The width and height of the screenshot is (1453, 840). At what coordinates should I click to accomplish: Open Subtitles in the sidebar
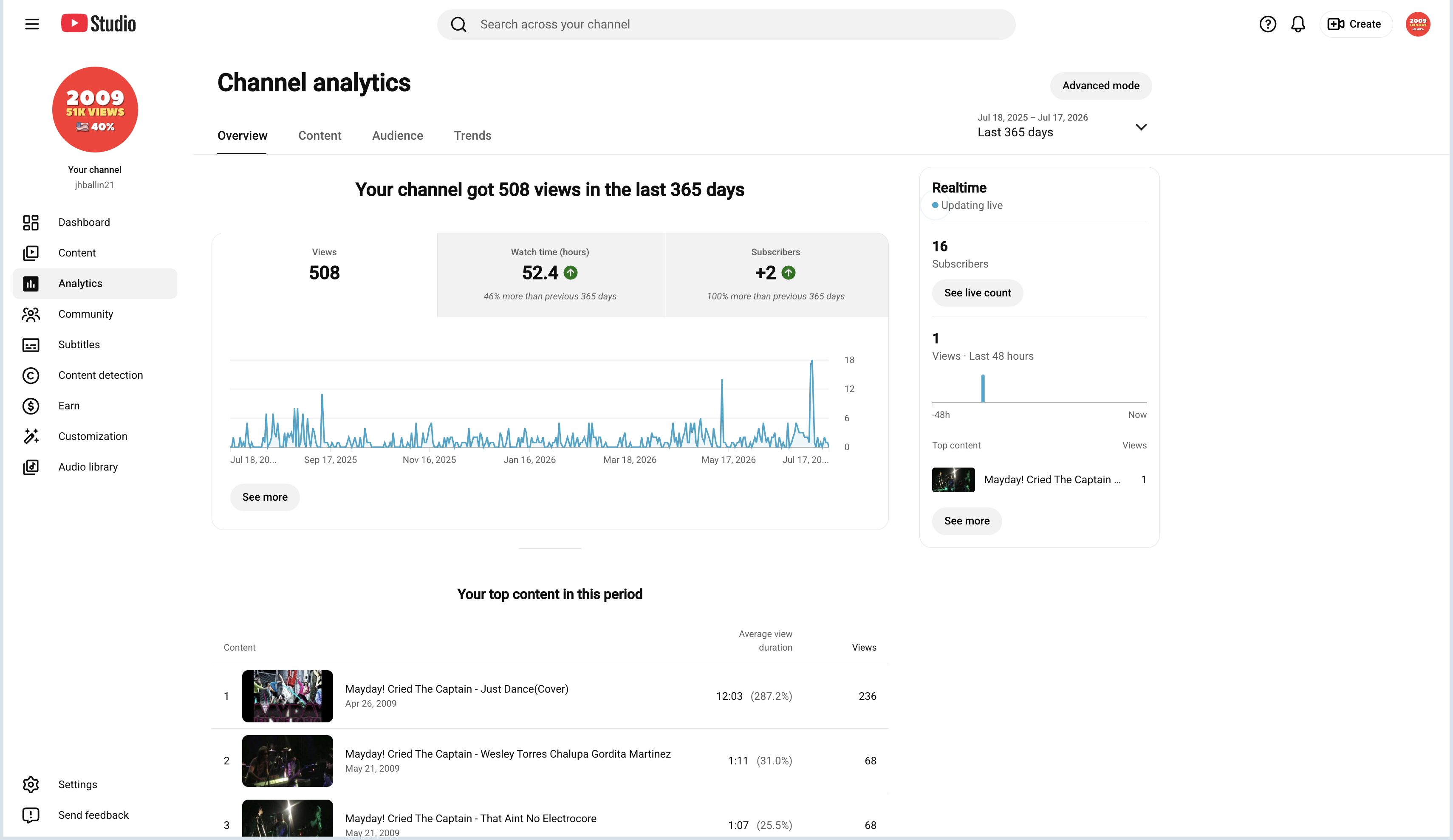[x=95, y=345]
